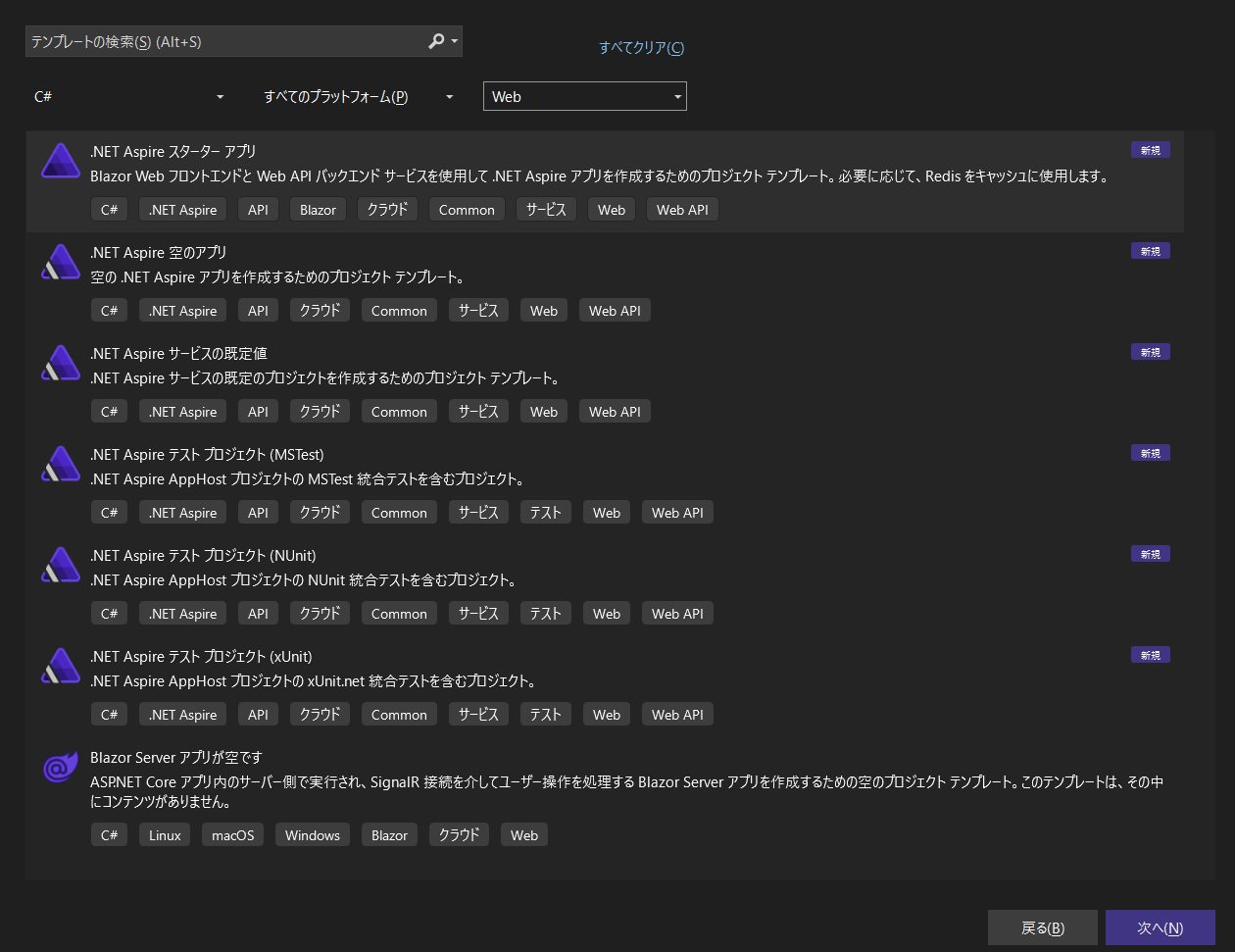Click Web API tag in xUnit row

[x=677, y=715]
